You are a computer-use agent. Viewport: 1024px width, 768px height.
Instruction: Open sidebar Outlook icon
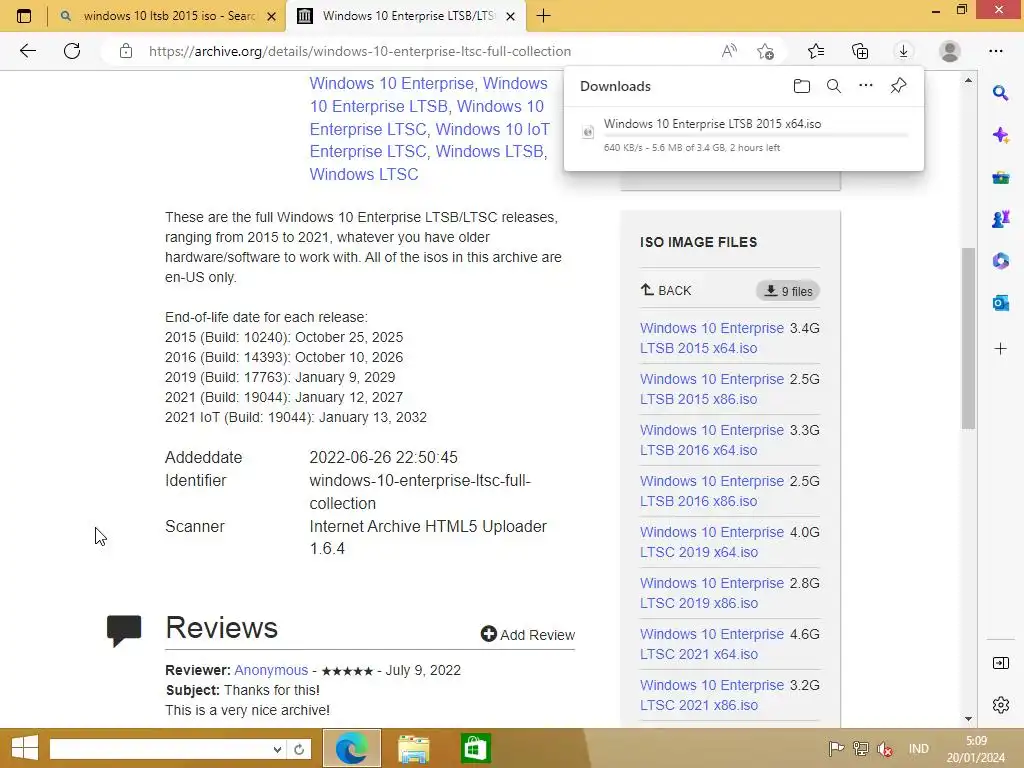[x=1000, y=302]
